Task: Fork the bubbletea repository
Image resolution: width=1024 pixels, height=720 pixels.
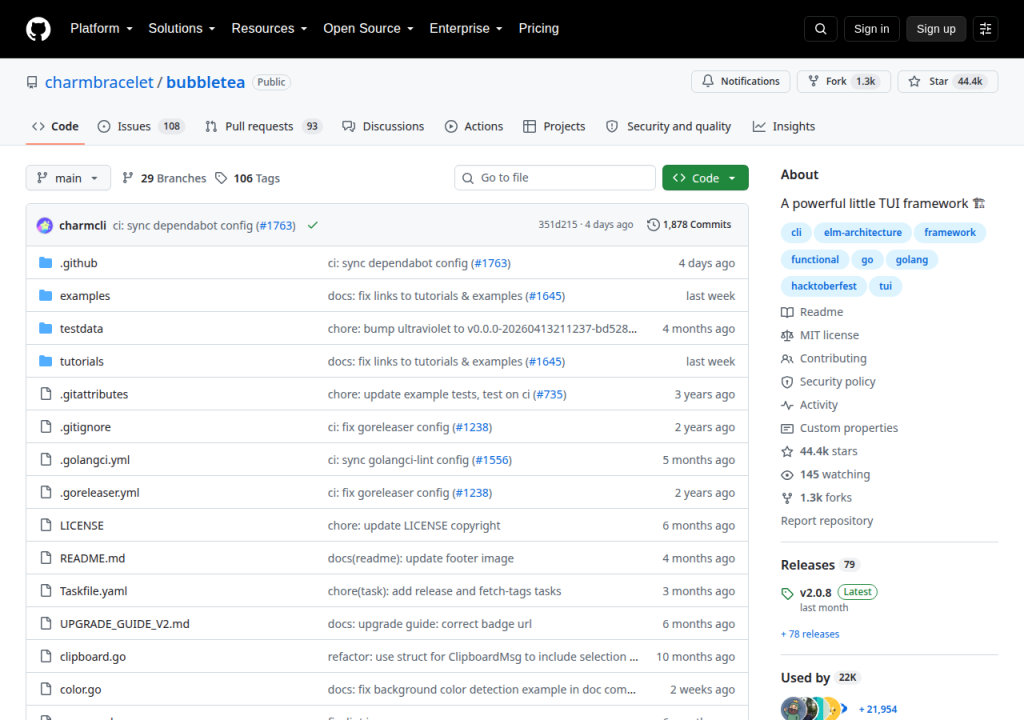Action: (844, 81)
